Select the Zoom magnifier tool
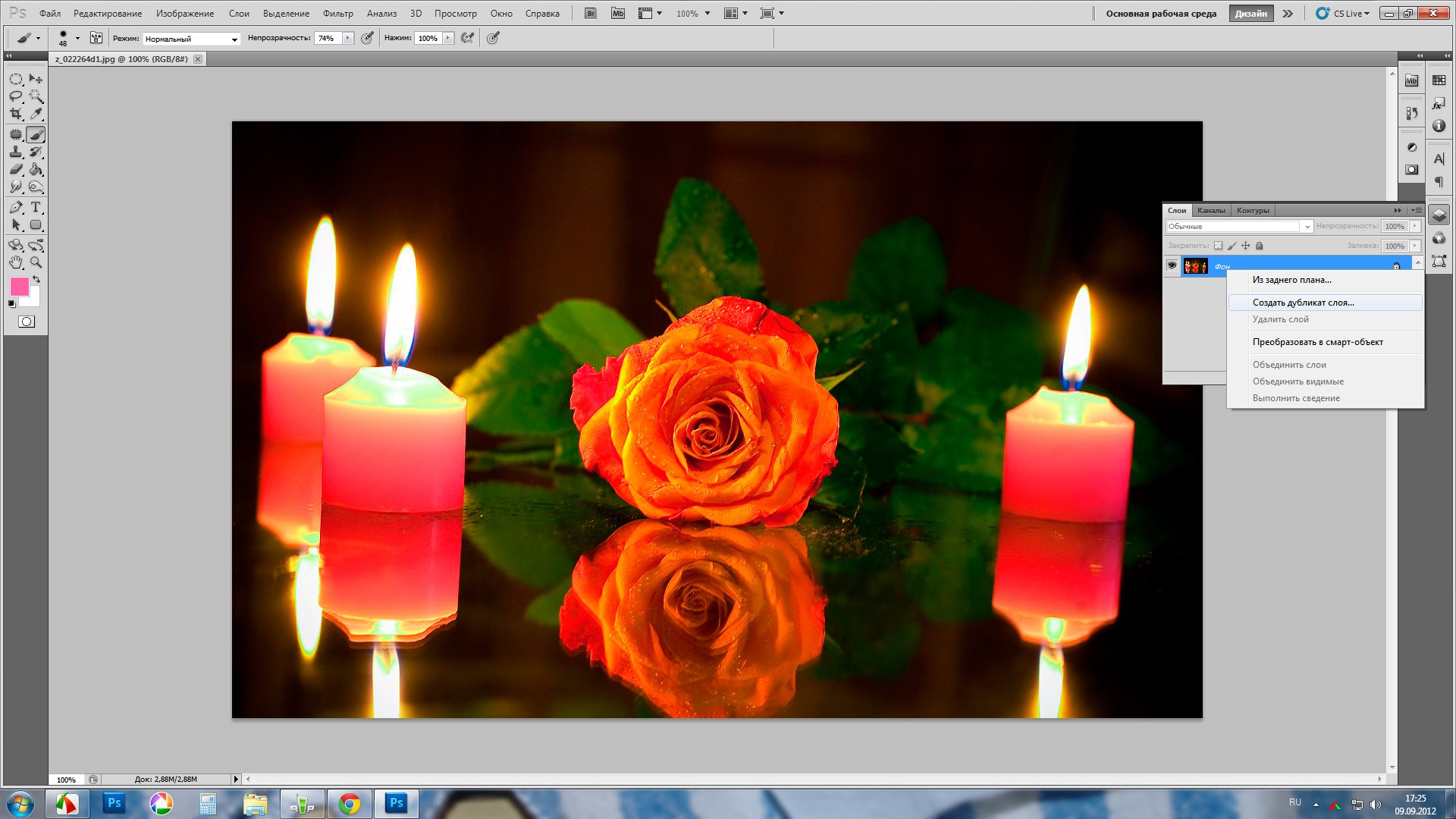This screenshot has height=819, width=1456. [36, 262]
